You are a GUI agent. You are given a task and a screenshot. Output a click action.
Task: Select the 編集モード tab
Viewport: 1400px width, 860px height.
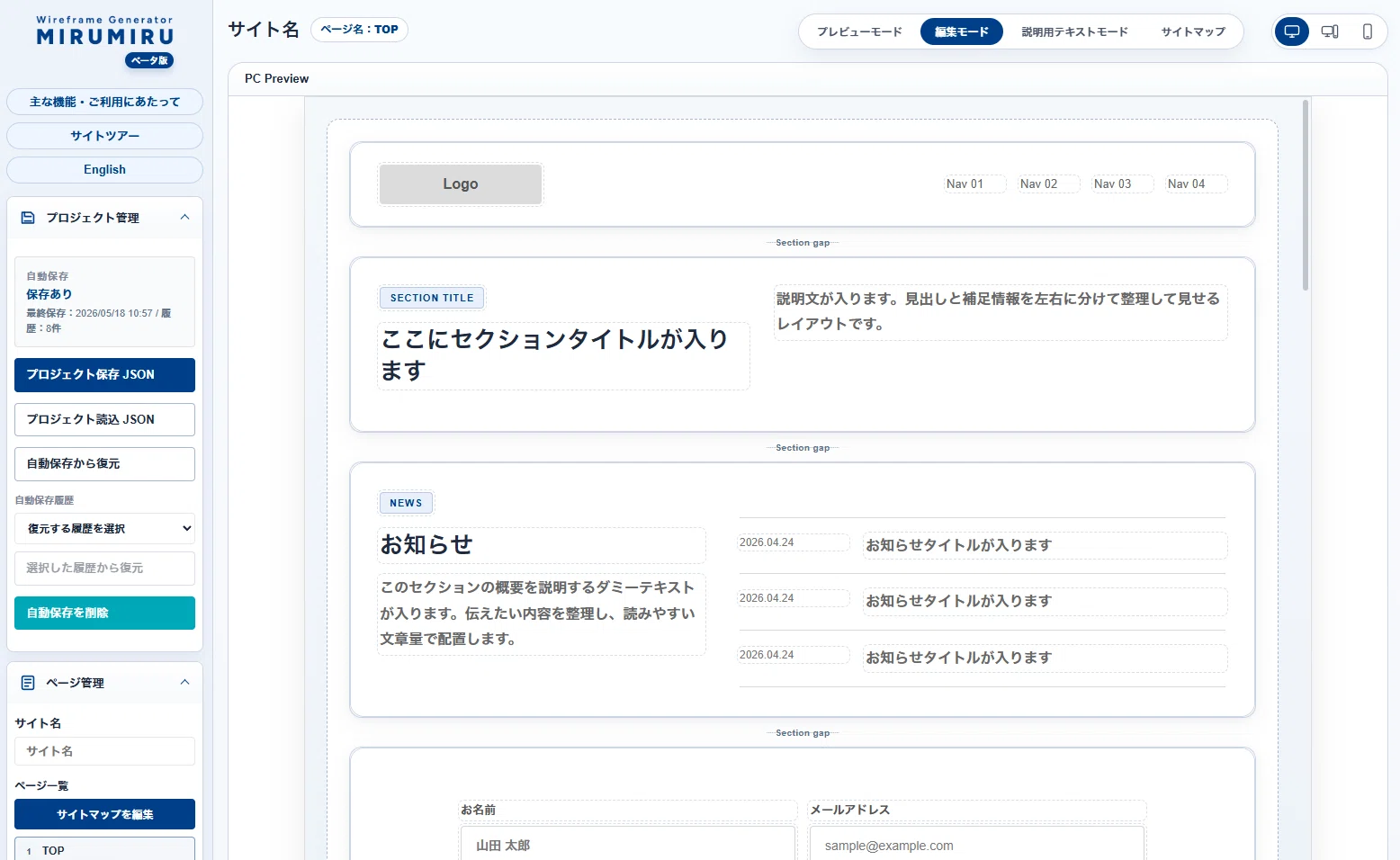pyautogui.click(x=961, y=31)
